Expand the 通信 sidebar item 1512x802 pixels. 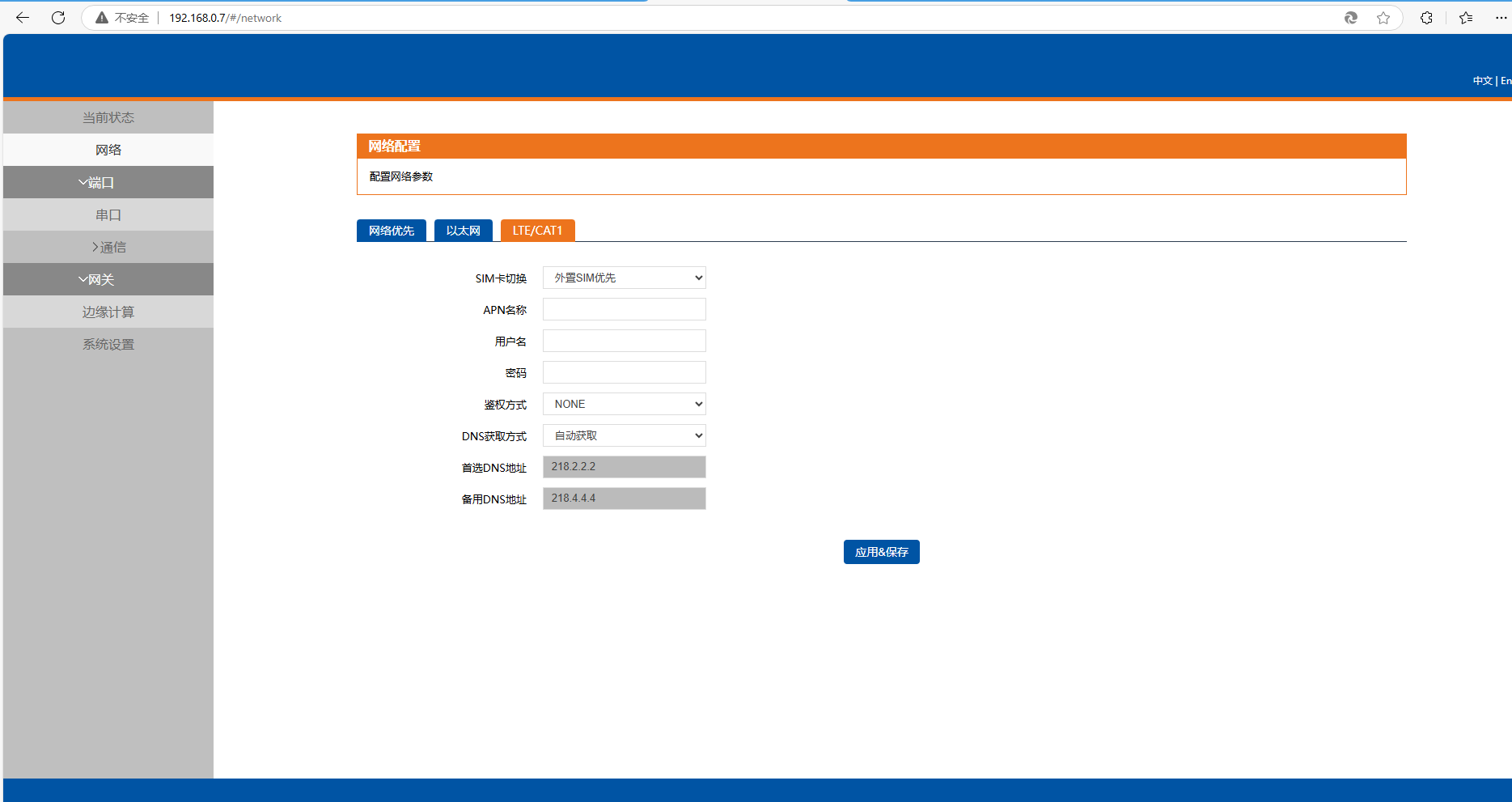pos(108,247)
